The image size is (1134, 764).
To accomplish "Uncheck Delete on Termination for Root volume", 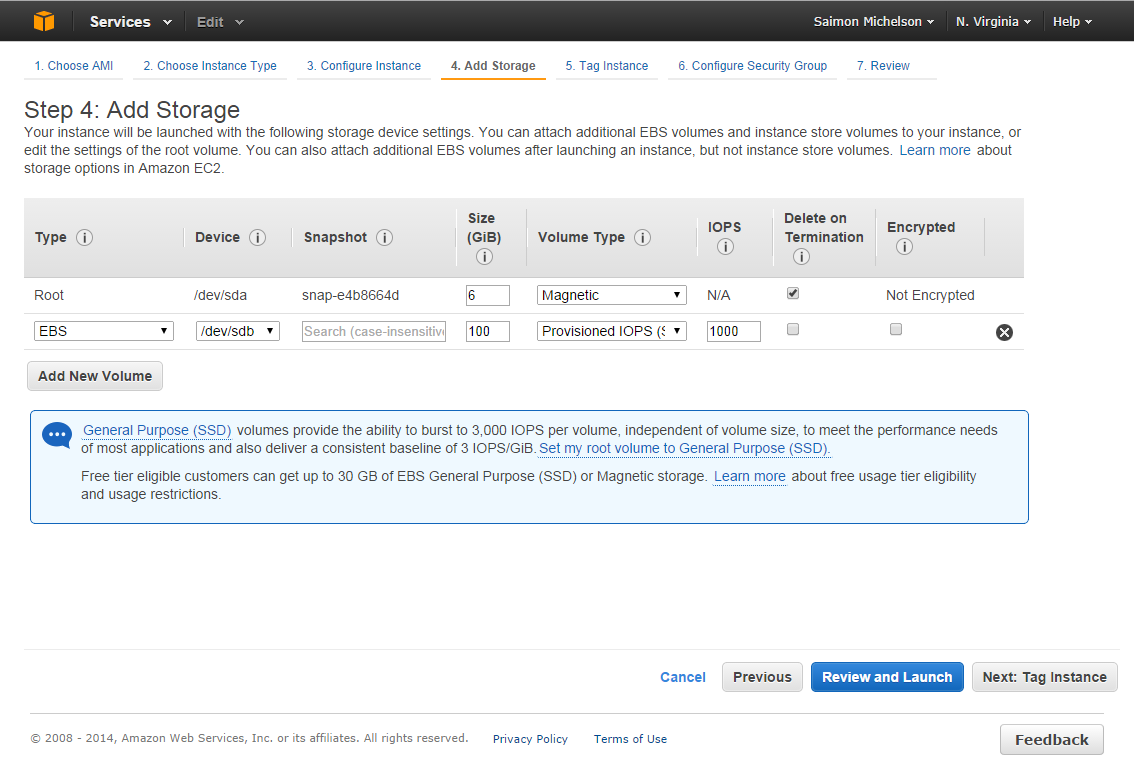I will tap(793, 293).
